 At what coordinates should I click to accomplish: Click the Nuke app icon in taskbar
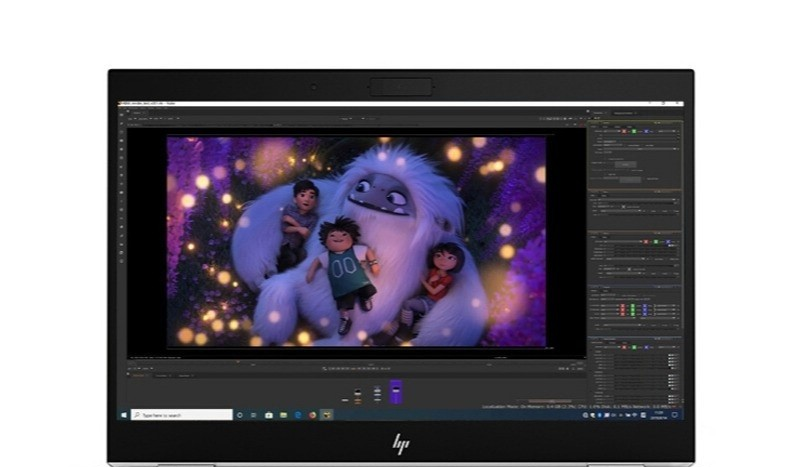tap(327, 415)
